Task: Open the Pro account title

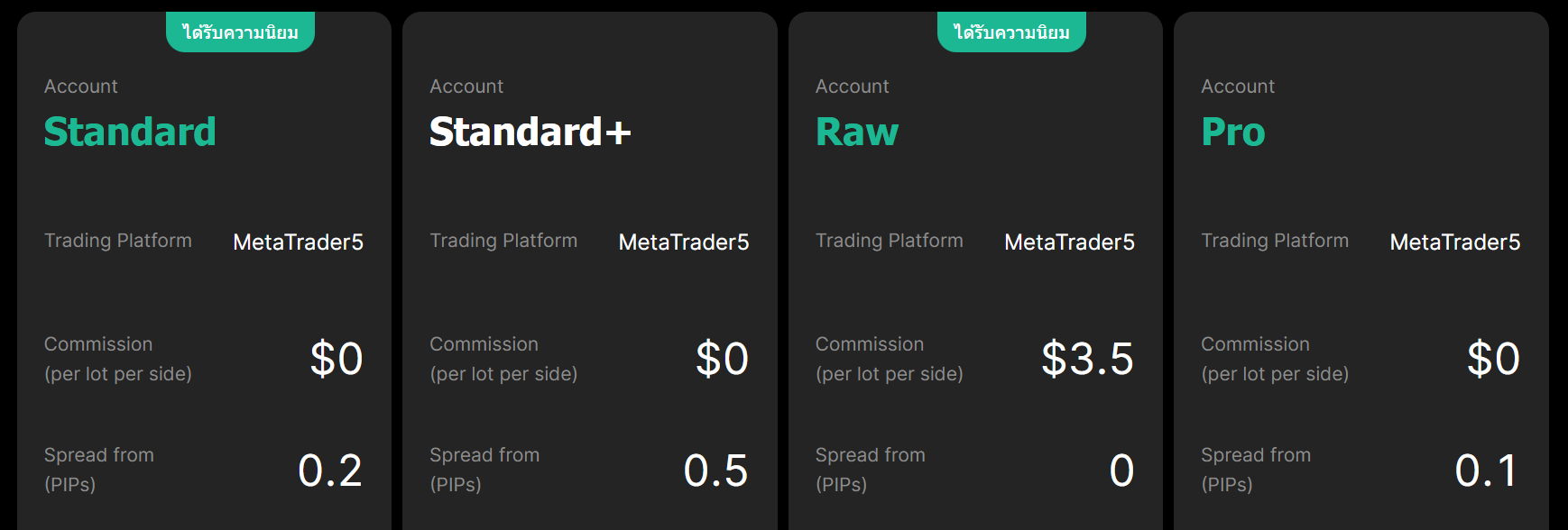Action: pyautogui.click(x=1233, y=132)
